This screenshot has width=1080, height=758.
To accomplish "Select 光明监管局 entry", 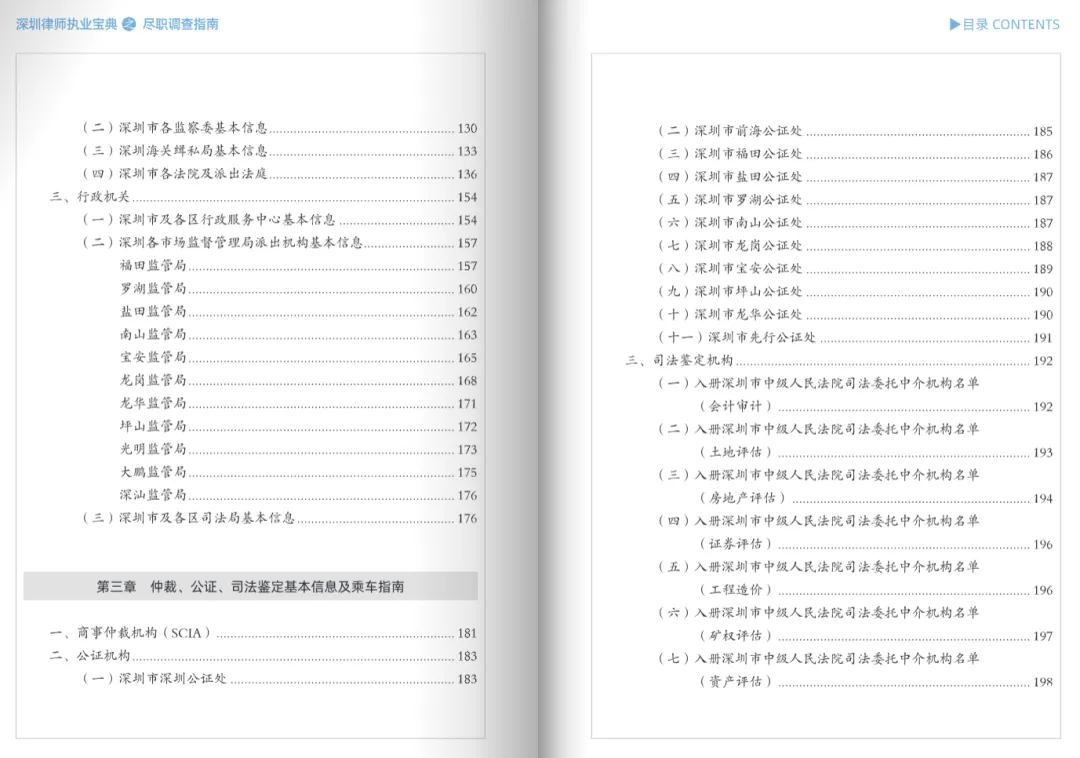I will (x=298, y=450).
